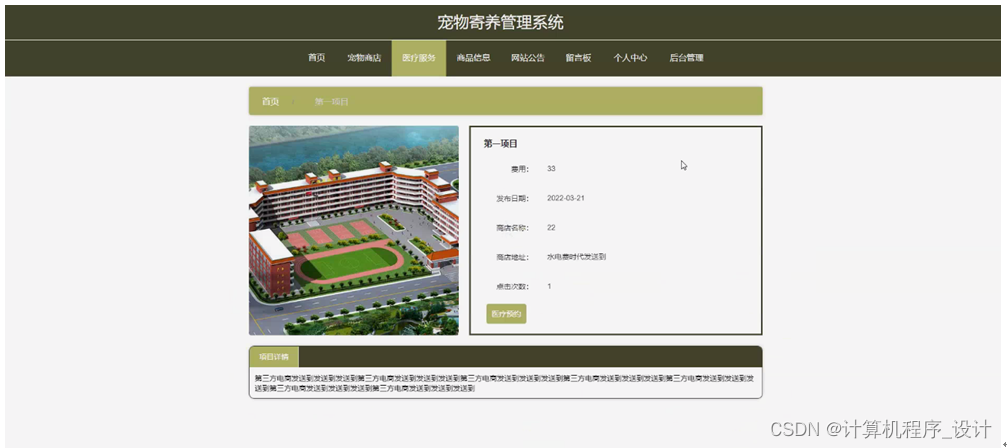The height and width of the screenshot is (448, 1007).
Task: Open the 网站公告 menu item
Action: click(x=528, y=58)
